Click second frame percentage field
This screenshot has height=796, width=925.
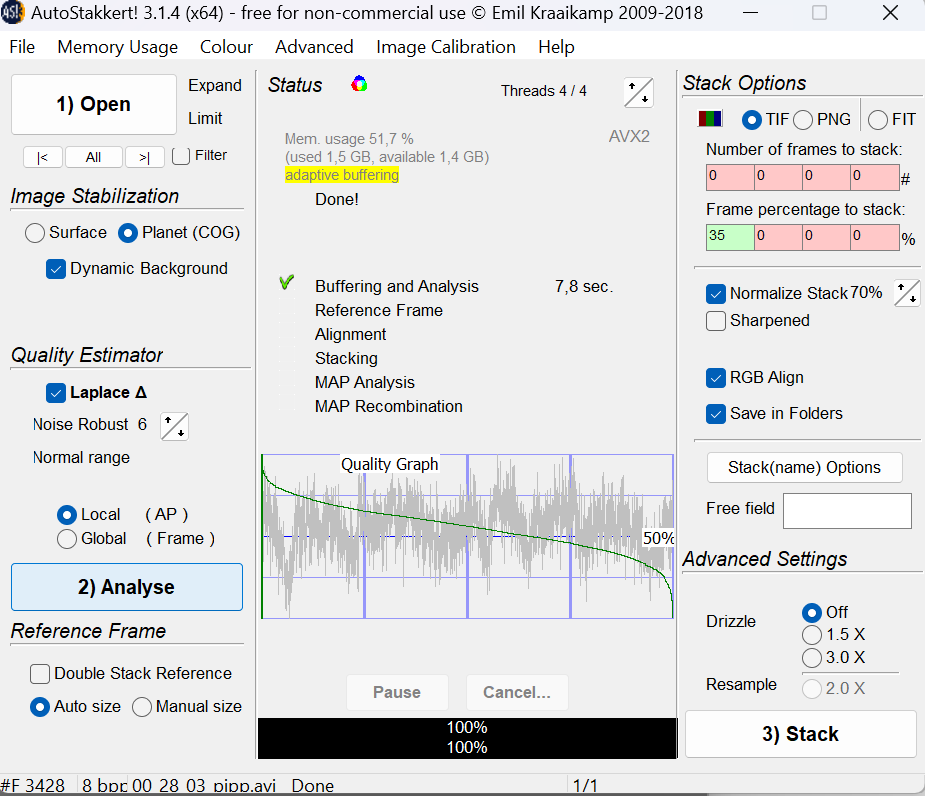click(x=779, y=237)
